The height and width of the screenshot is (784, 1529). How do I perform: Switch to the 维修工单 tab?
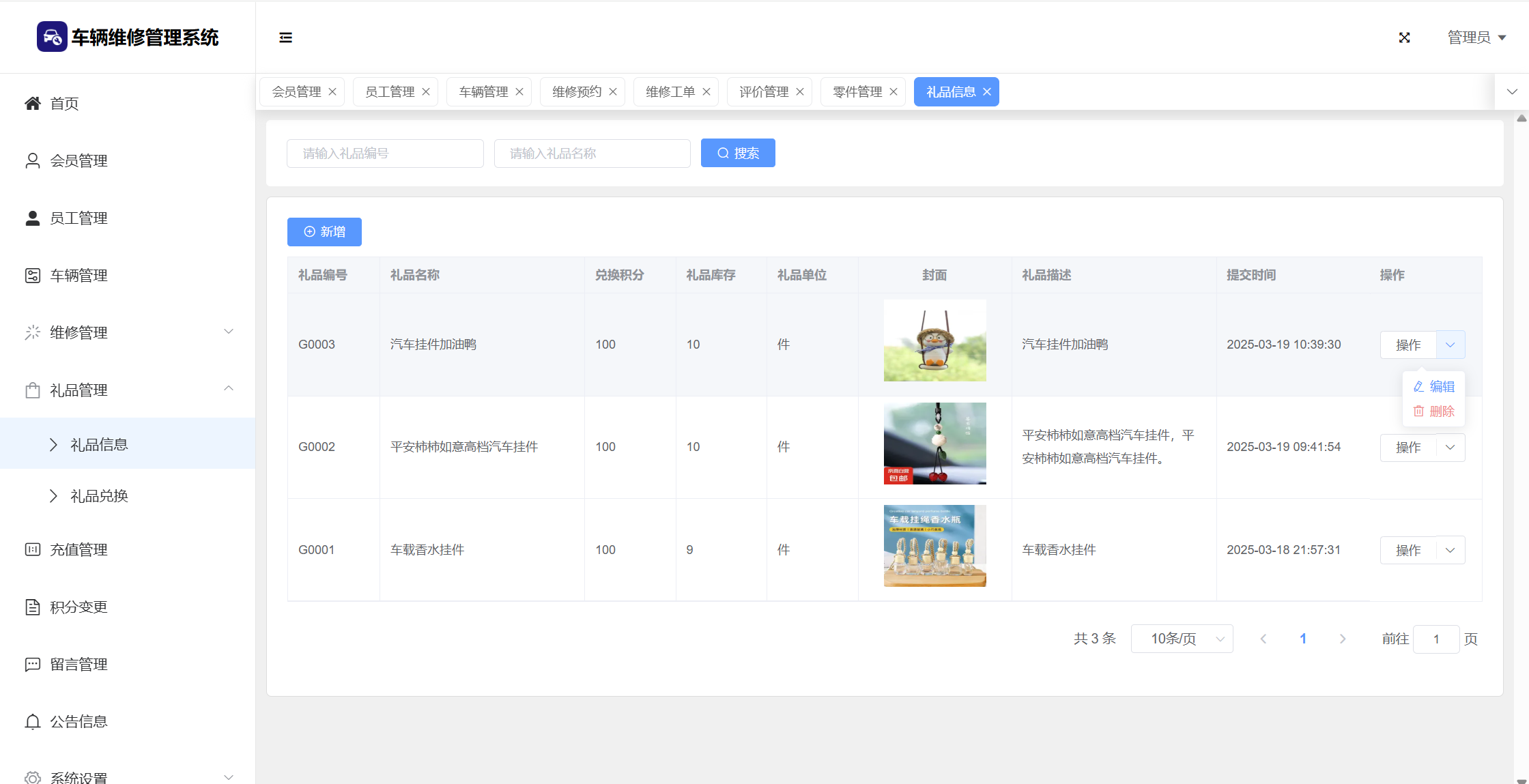[670, 92]
